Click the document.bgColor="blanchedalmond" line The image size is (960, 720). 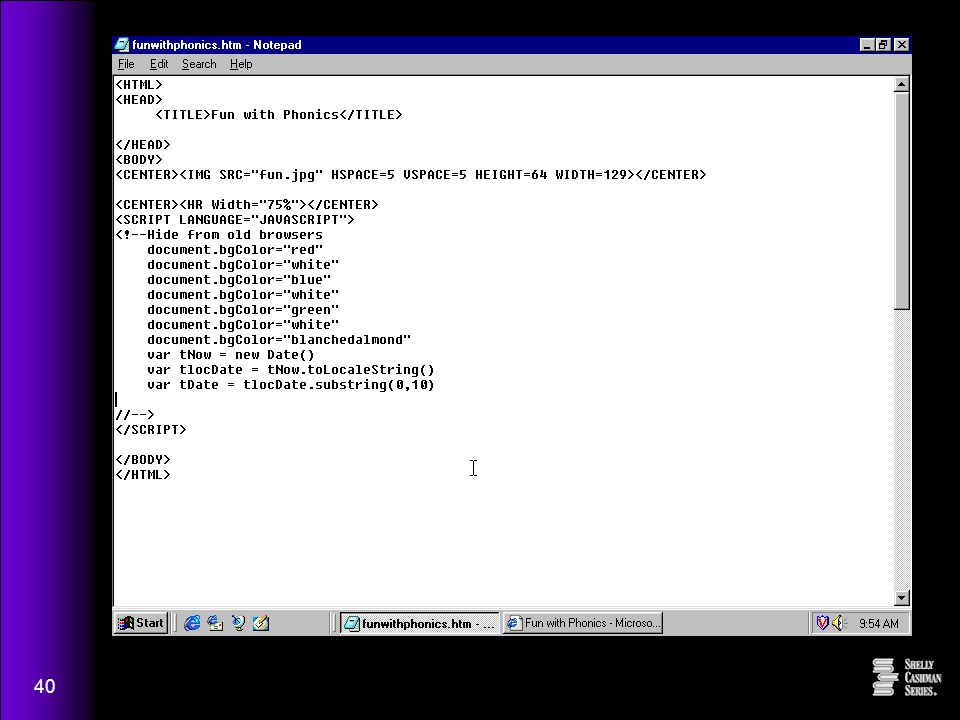pos(279,340)
